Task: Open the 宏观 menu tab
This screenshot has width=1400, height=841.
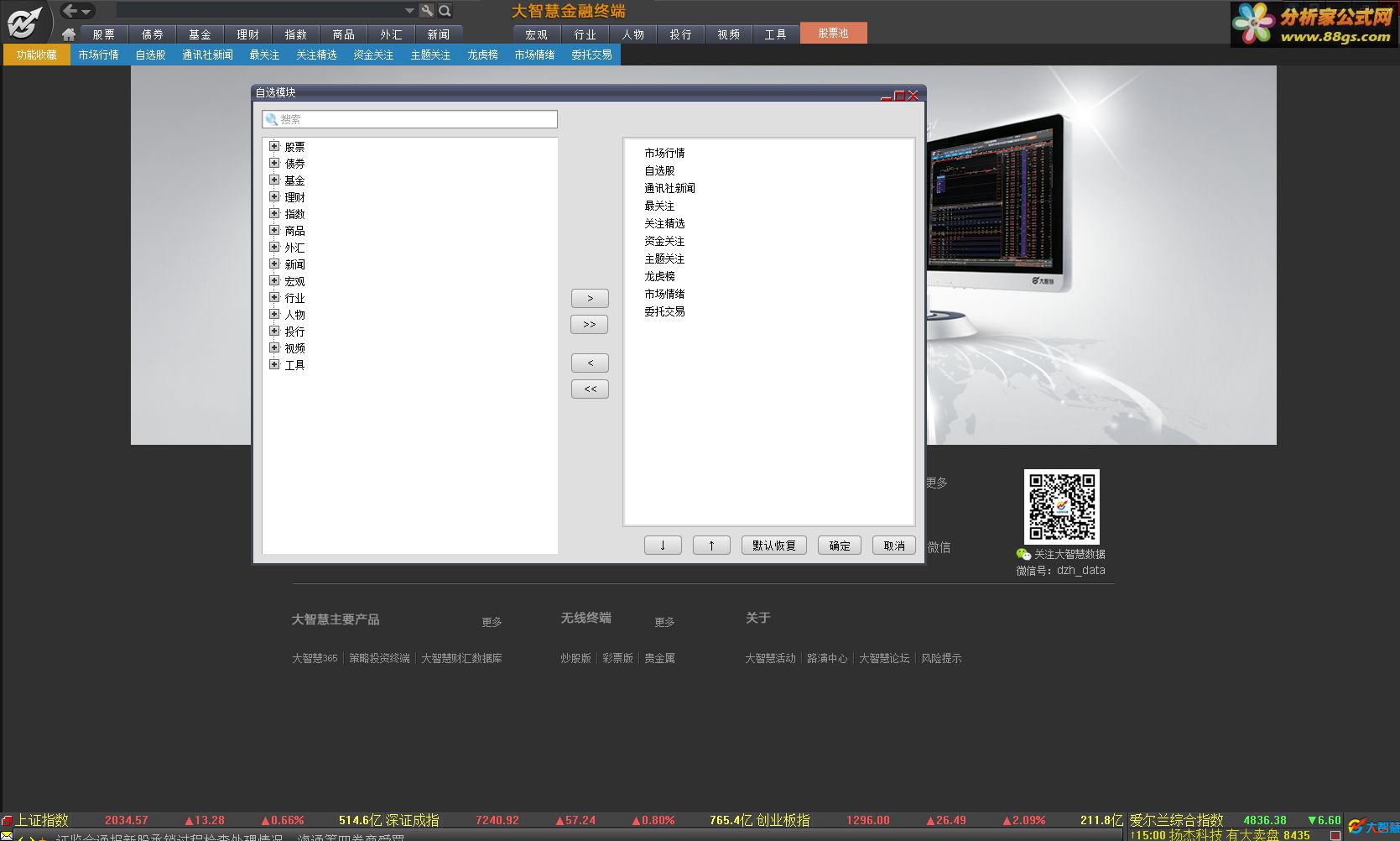Action: pyautogui.click(x=536, y=34)
